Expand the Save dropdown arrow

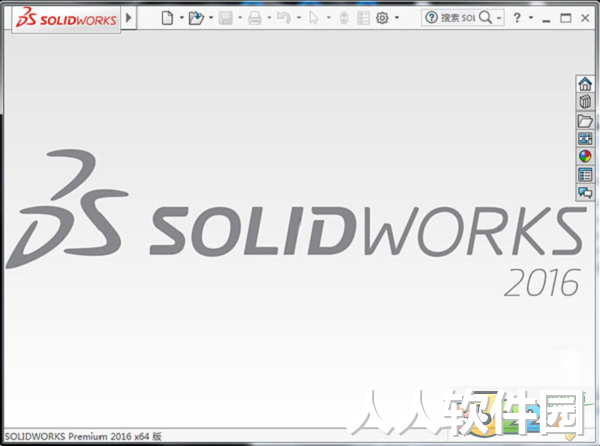click(x=240, y=18)
